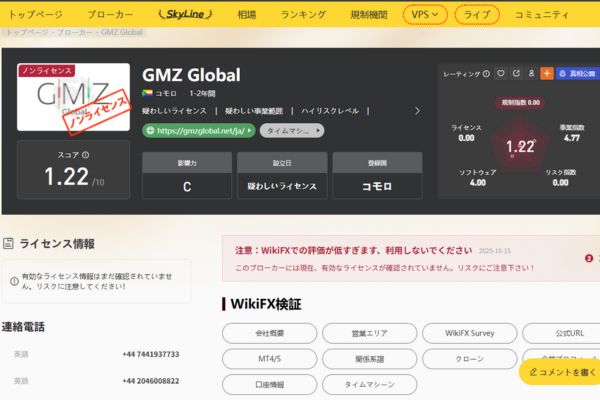600x400 pixels.
Task: Open the コメントを書く comment button
Action: [560, 372]
